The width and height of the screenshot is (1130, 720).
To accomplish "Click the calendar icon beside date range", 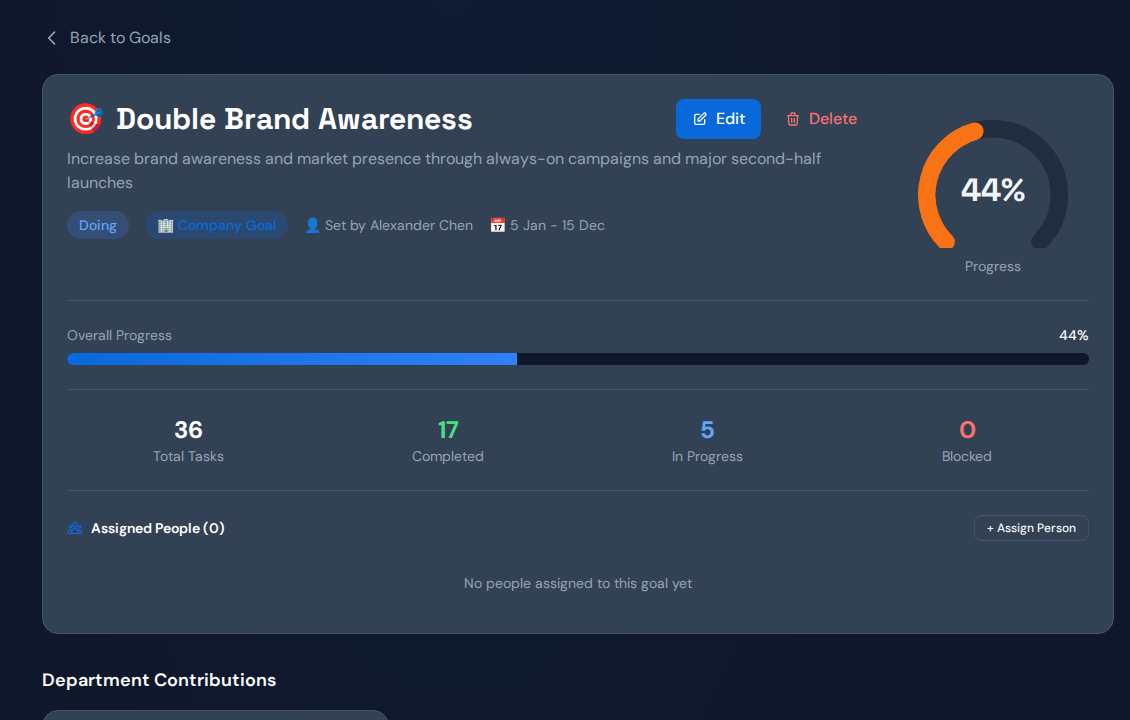I will point(497,226).
